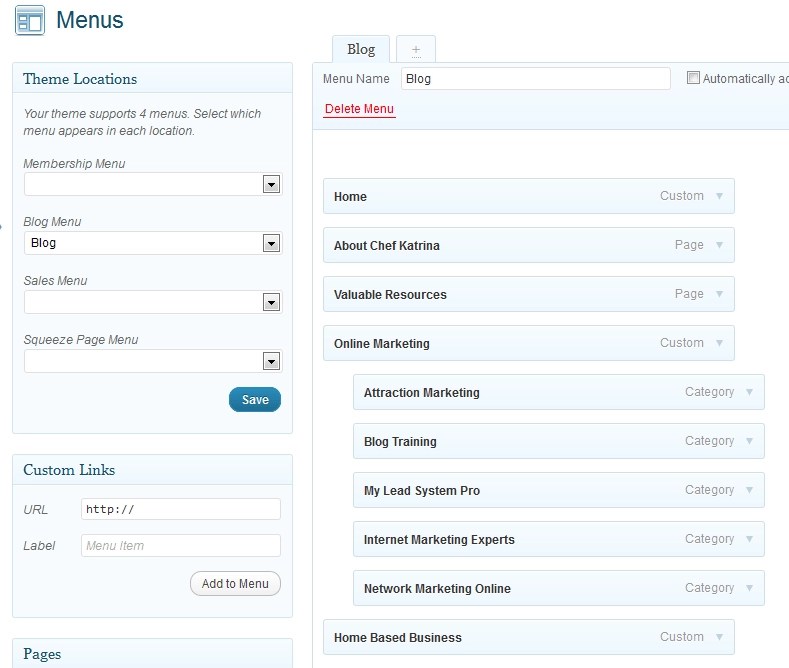Screen dimensions: 789x668
Task: Select Blog Training item title
Action: click(x=400, y=442)
